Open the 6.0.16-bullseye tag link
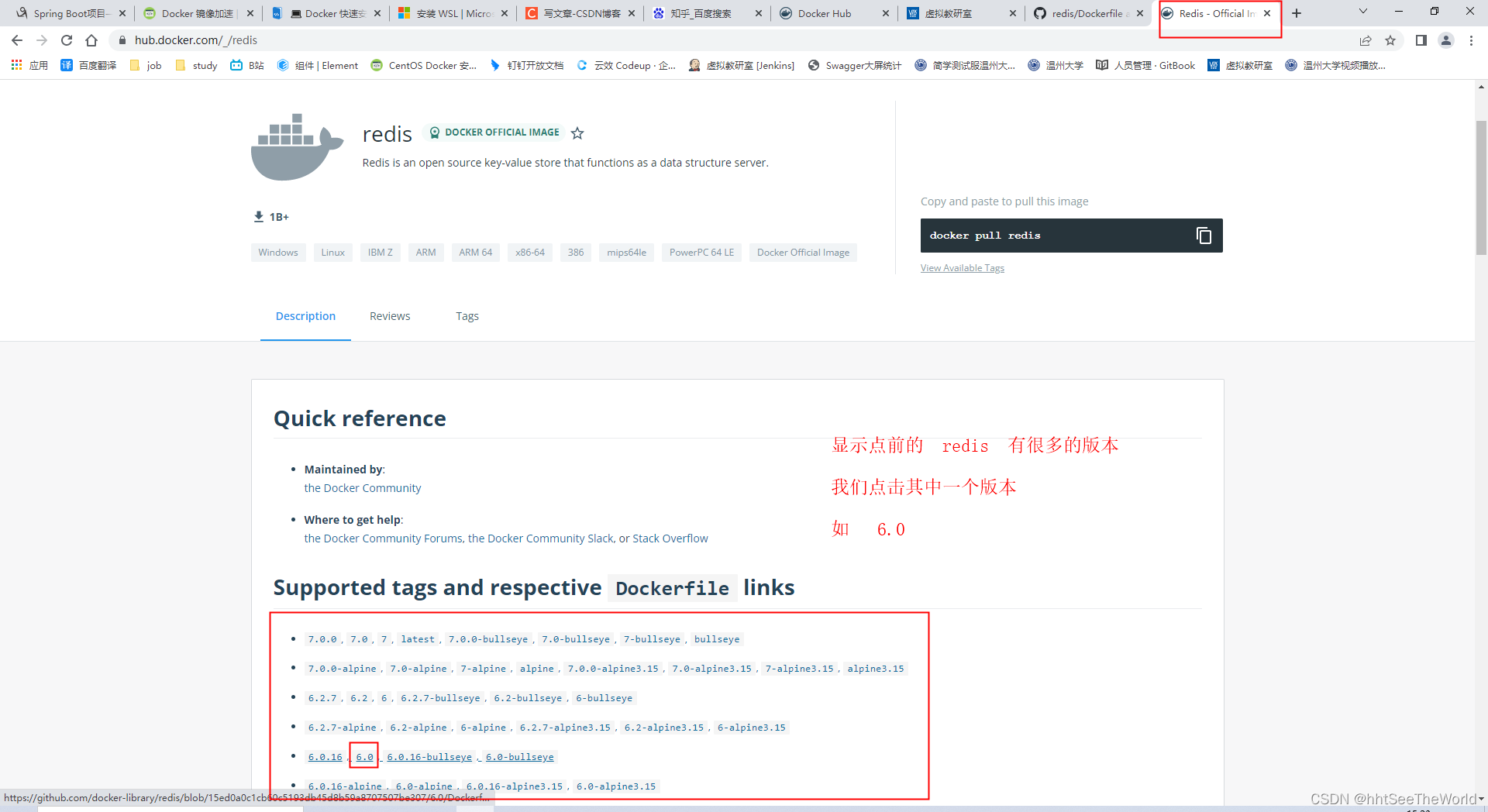Viewport: 1488px width, 812px height. [429, 757]
